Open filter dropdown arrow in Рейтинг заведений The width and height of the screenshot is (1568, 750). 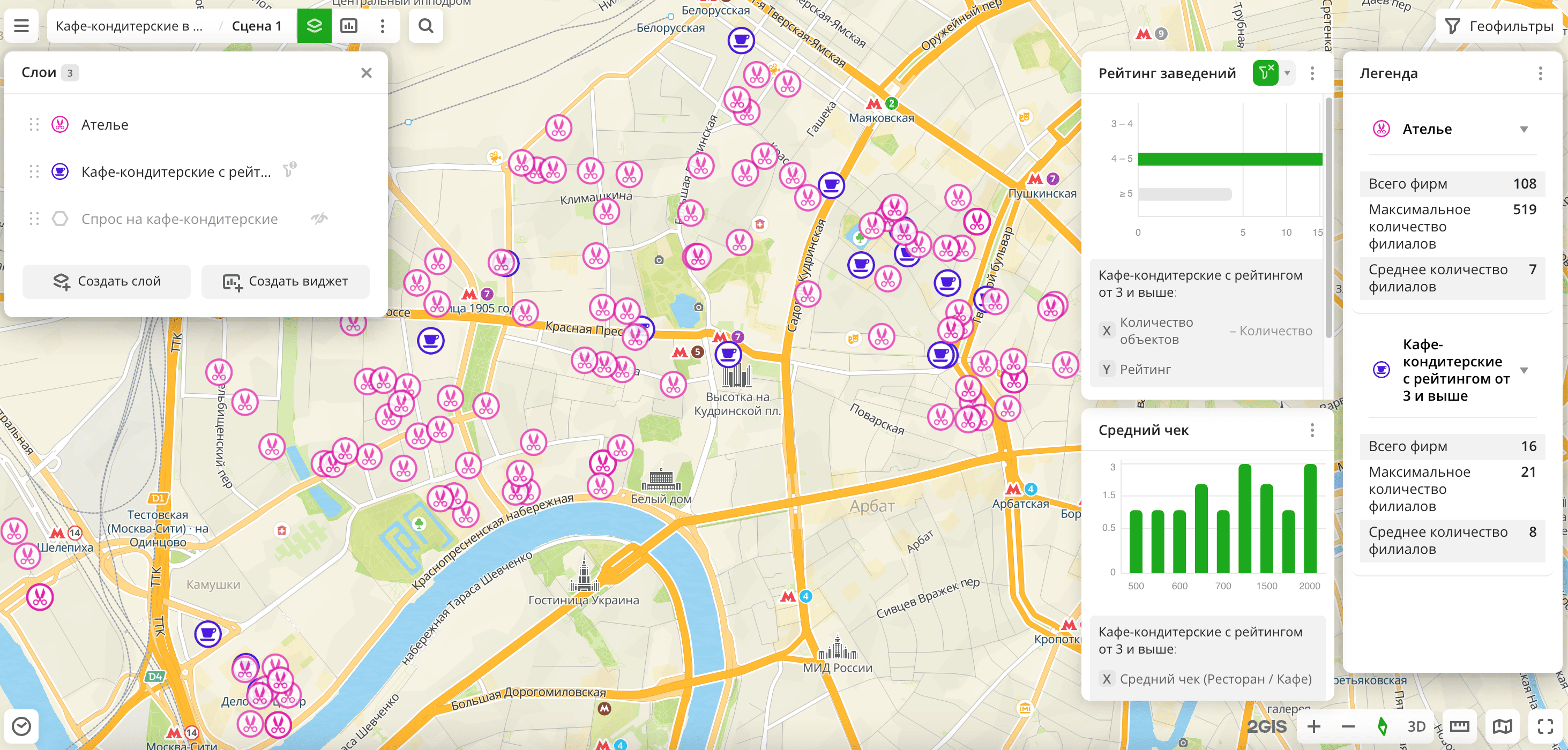click(1287, 73)
